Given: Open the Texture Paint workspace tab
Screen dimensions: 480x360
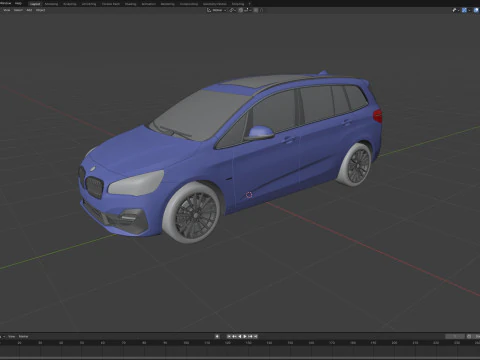Looking at the screenshot, I should coord(111,4).
